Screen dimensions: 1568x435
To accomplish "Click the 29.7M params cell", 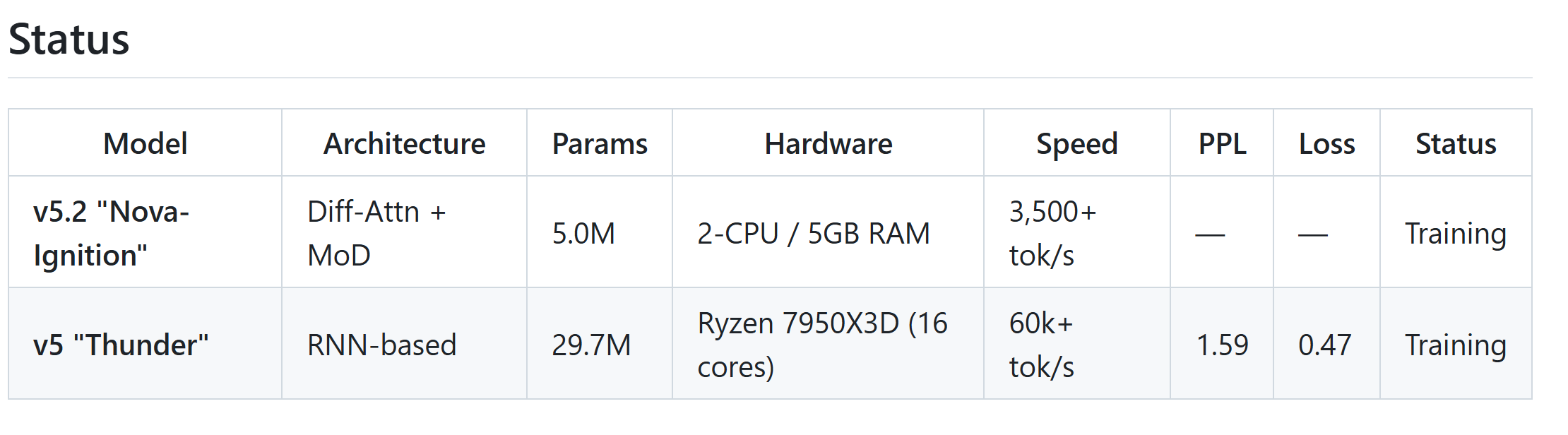I will [591, 345].
